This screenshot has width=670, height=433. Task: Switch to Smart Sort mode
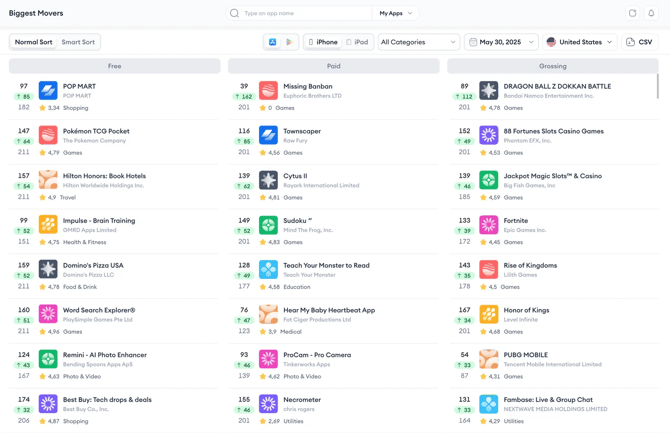(x=78, y=42)
